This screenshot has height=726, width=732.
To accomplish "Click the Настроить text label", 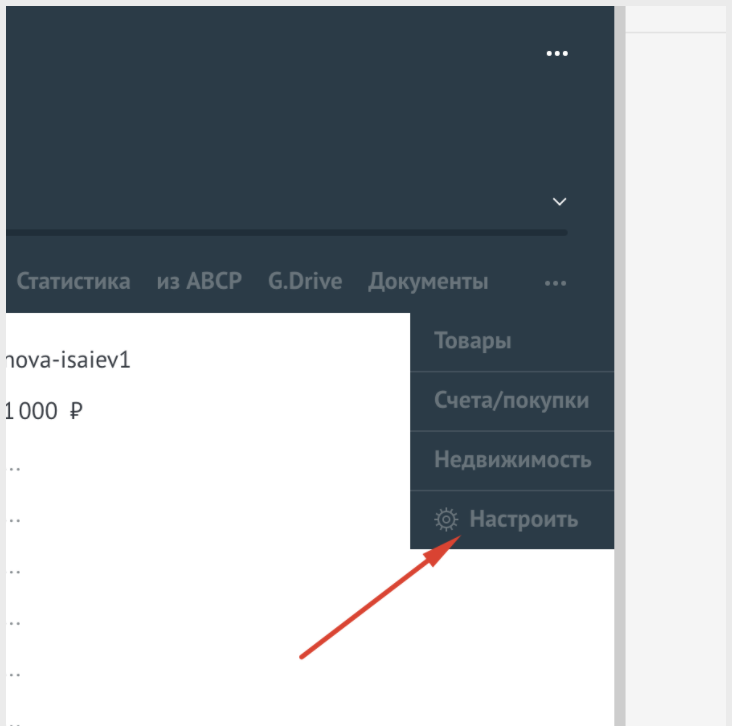I will pyautogui.click(x=524, y=520).
